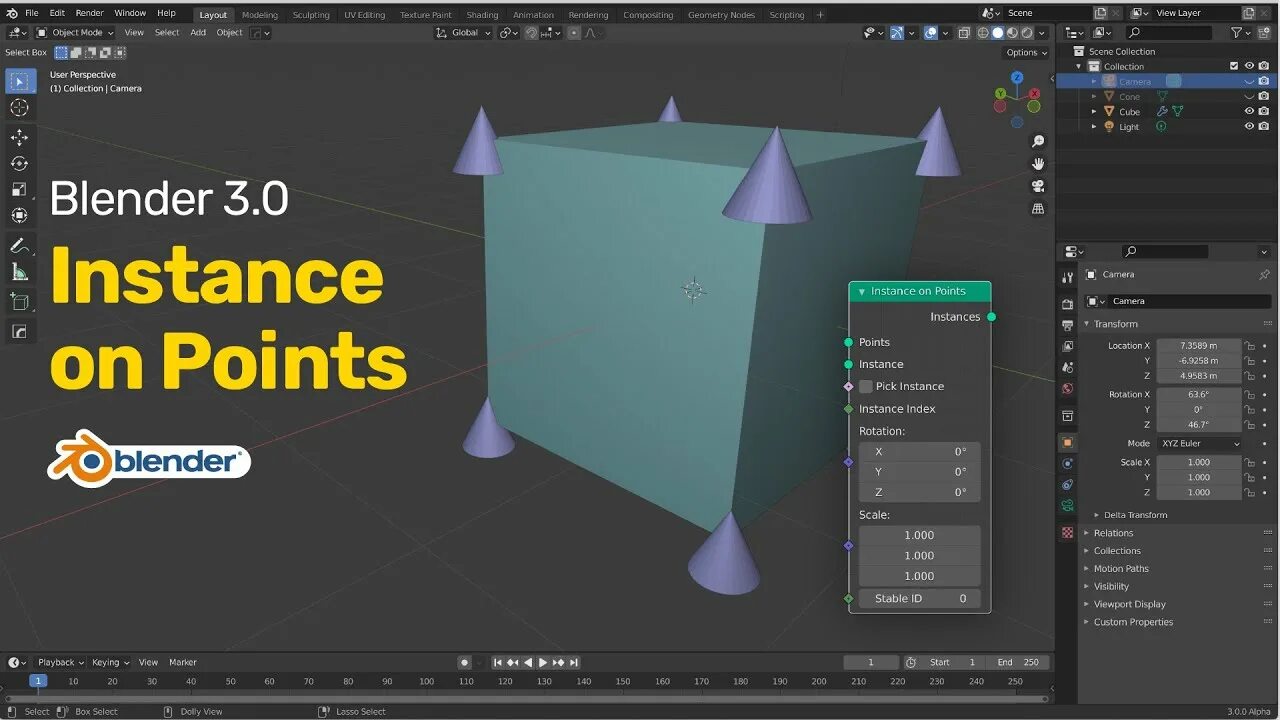Switch to the Geometry Nodes workspace tab

(x=721, y=15)
